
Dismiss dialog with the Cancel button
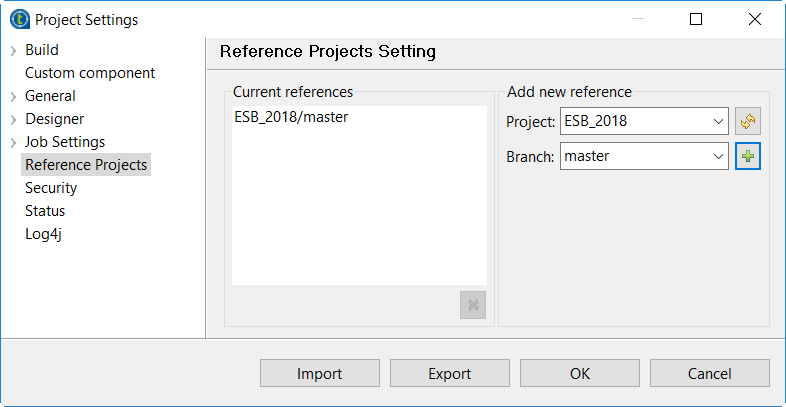coord(710,373)
